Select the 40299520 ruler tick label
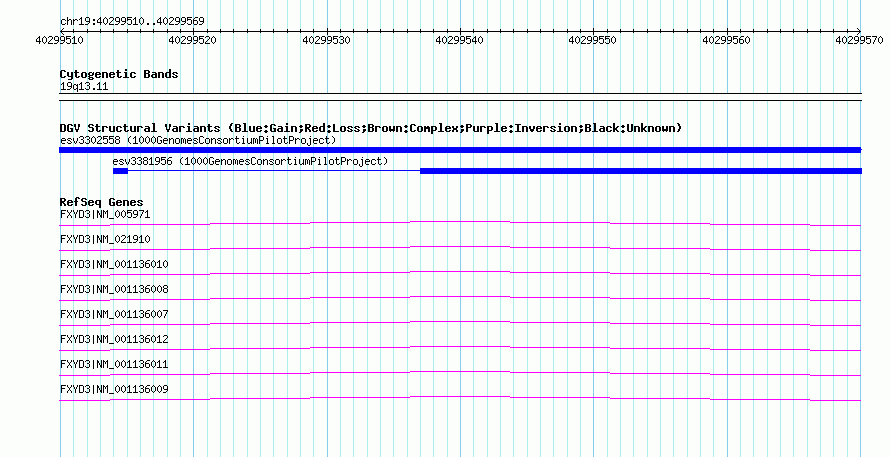This screenshot has width=890, height=457. coord(192,40)
